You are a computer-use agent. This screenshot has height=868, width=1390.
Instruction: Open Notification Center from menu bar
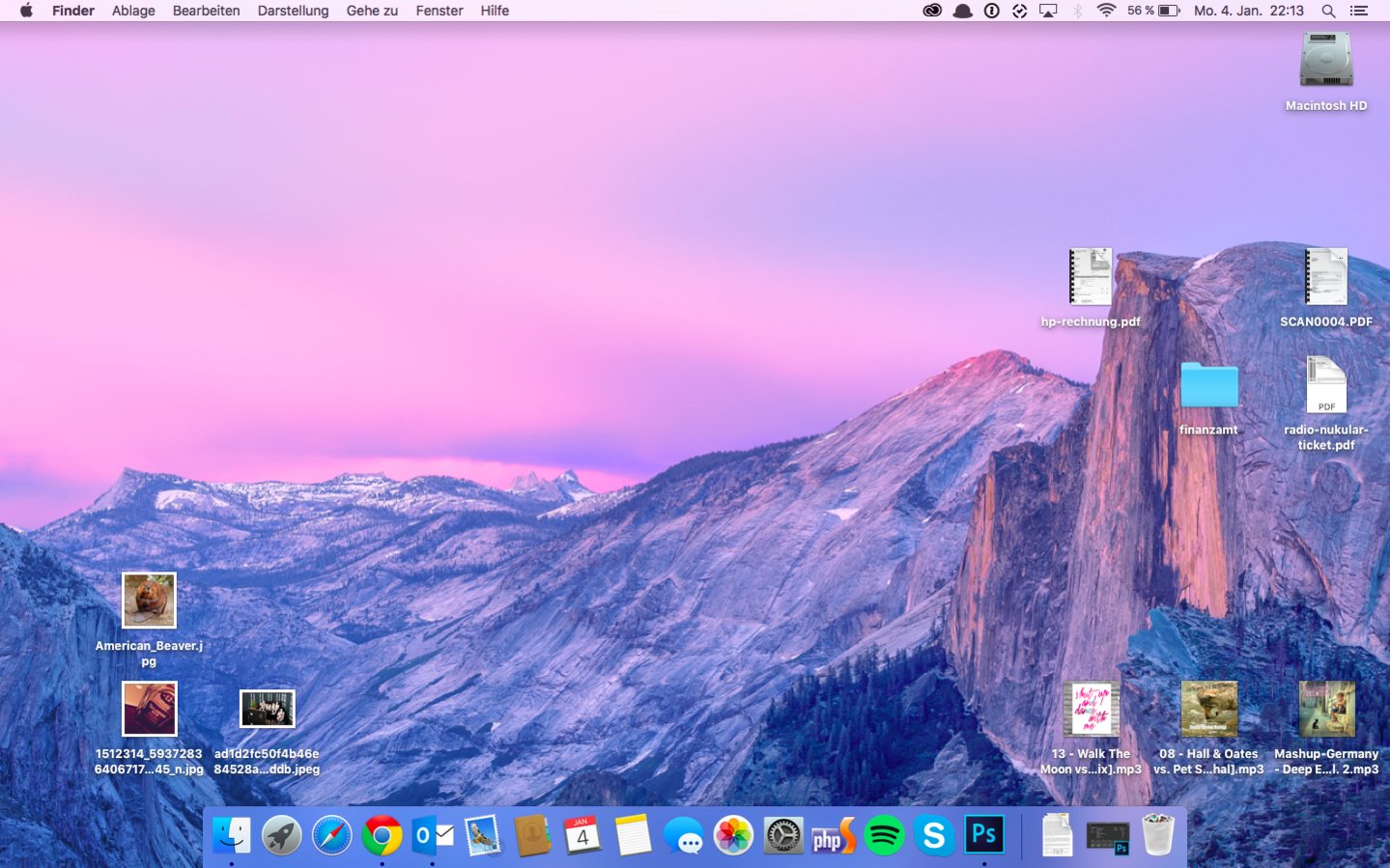pyautogui.click(x=1359, y=11)
